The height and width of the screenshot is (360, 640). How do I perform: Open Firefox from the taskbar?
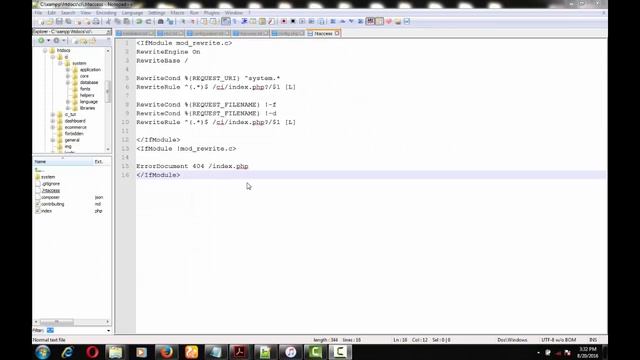click(x=166, y=352)
